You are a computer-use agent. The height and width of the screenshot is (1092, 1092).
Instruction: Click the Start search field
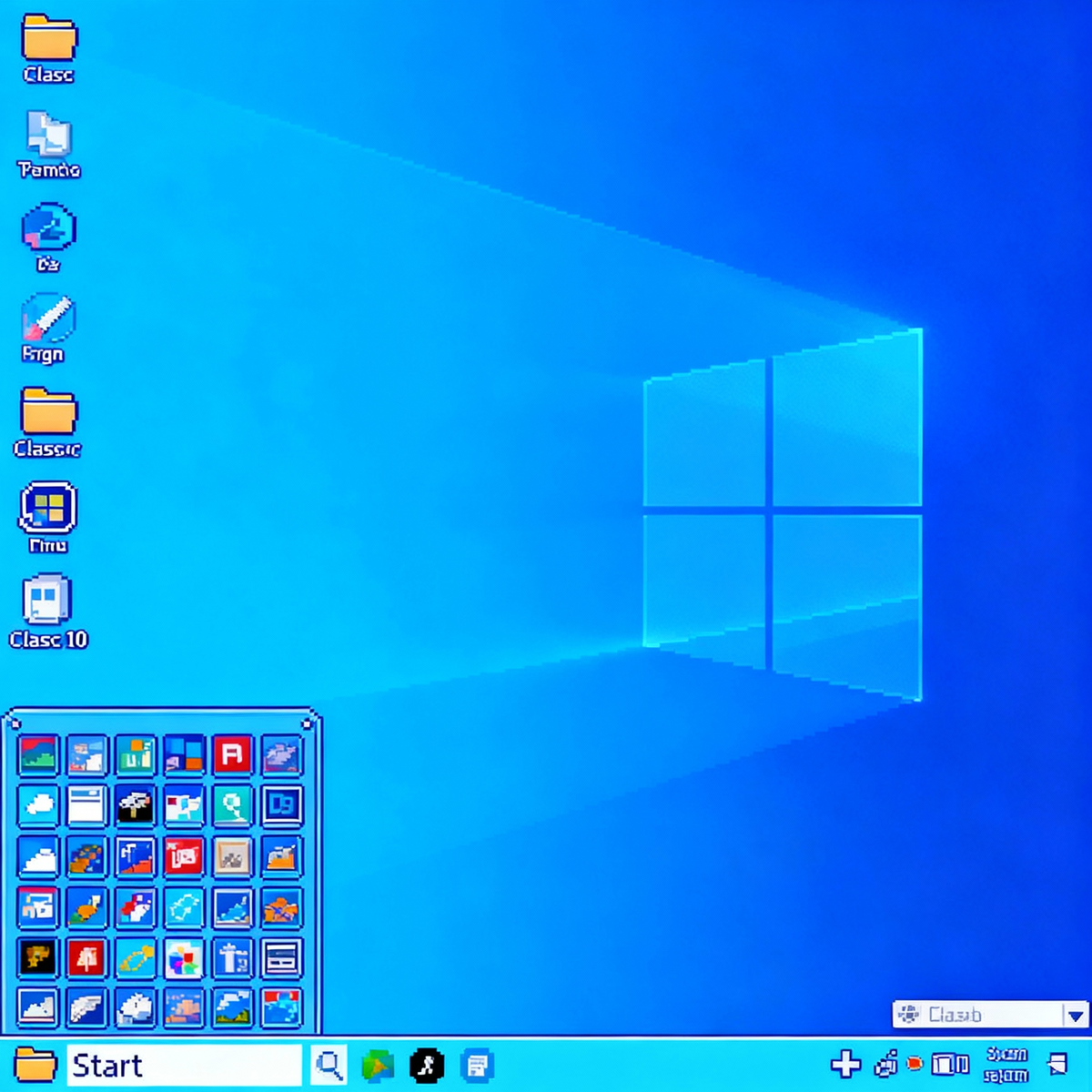(184, 1065)
